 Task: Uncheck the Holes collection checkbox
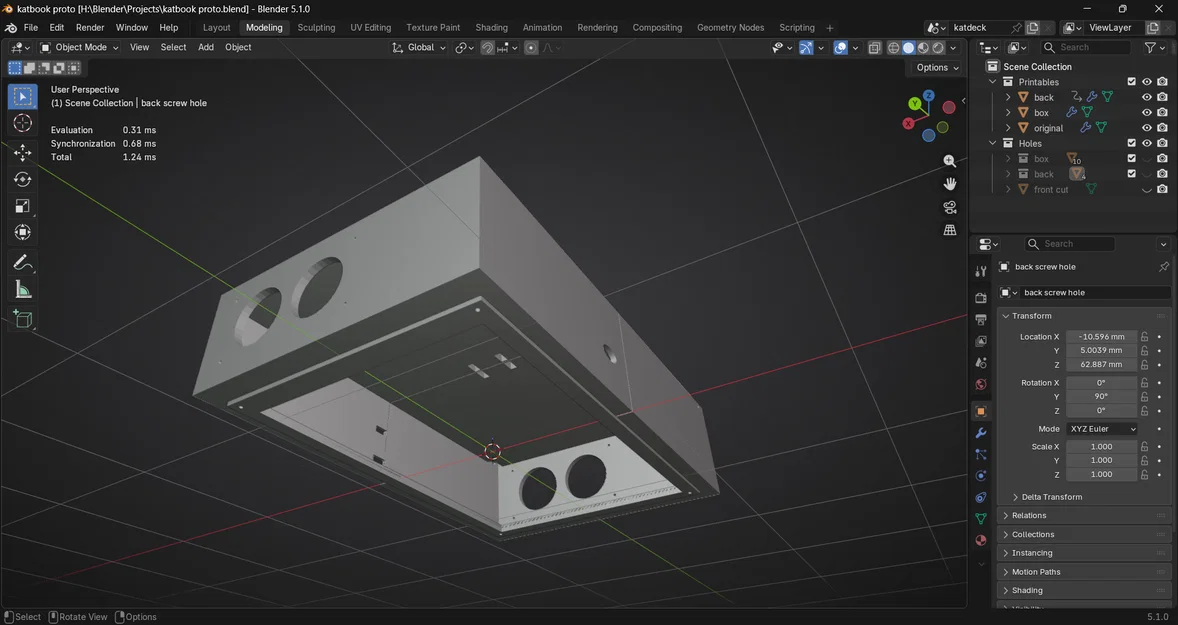tap(1131, 143)
